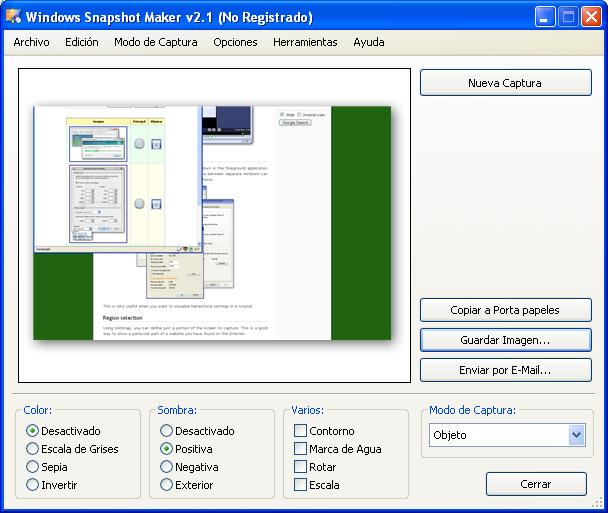608x513 pixels.
Task: Open the Modo de Captura menu
Action: coord(155,42)
